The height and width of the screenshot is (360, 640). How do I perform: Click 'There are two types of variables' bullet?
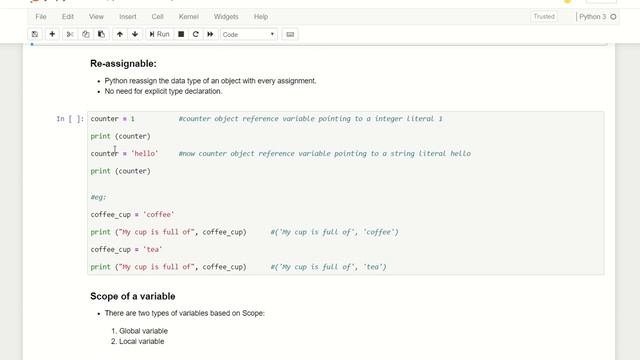point(184,313)
